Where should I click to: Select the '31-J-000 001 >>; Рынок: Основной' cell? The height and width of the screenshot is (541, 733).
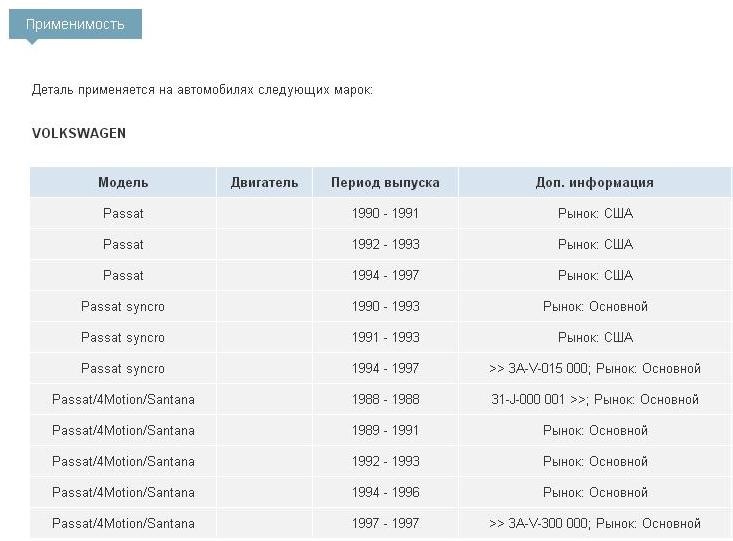595,399
